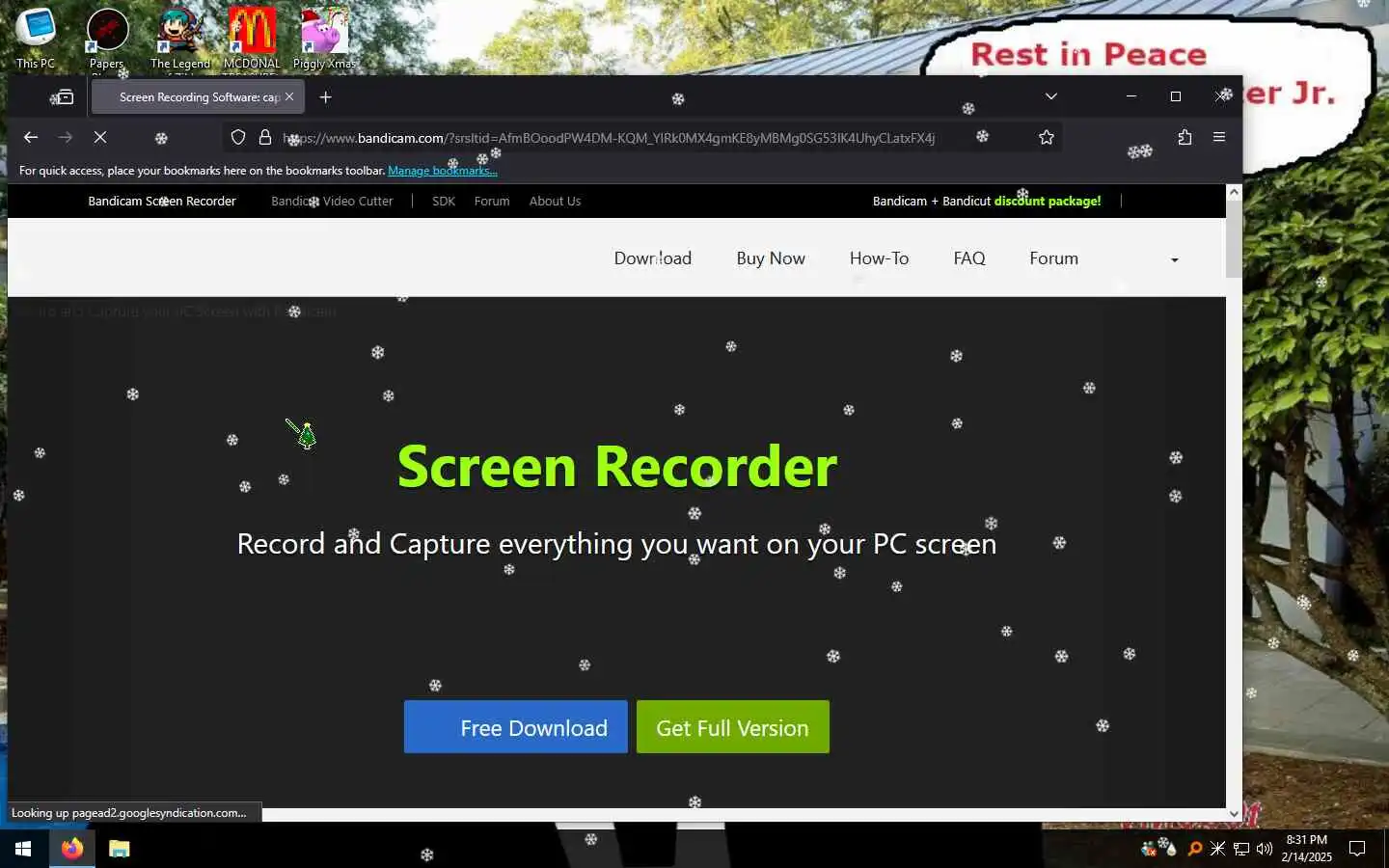Click the Firefox taskbar icon
Image resolution: width=1389 pixels, height=868 pixels.
(x=72, y=849)
